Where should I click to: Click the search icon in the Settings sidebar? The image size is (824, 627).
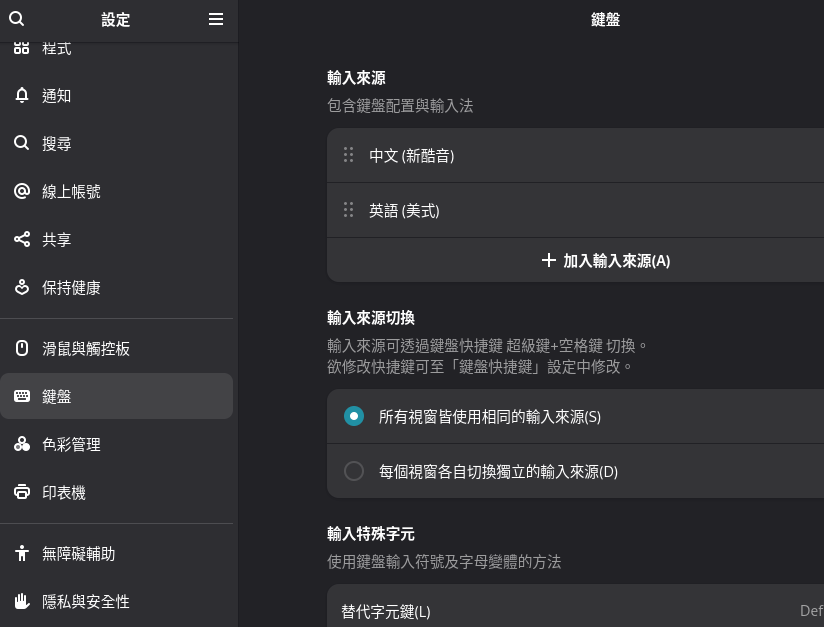tap(16, 19)
